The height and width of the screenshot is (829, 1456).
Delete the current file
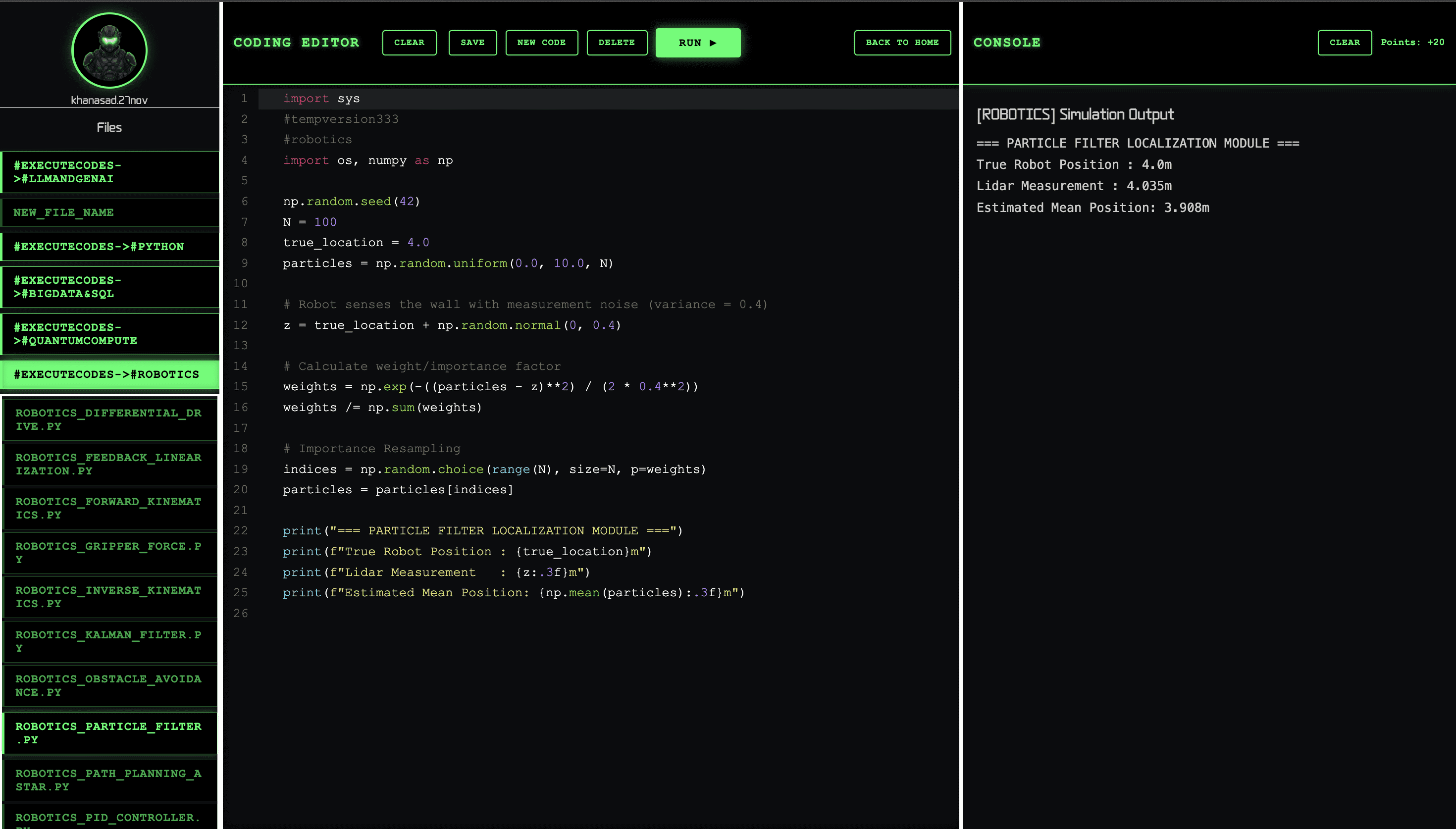click(617, 43)
